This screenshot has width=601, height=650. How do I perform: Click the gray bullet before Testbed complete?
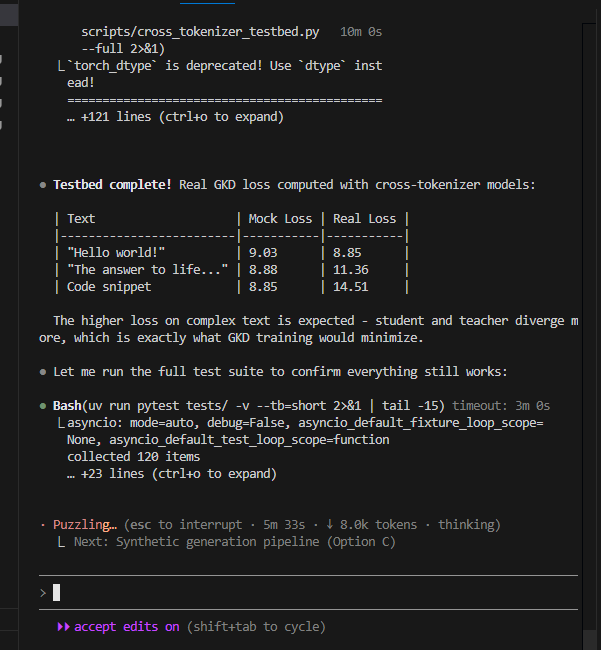tap(43, 185)
